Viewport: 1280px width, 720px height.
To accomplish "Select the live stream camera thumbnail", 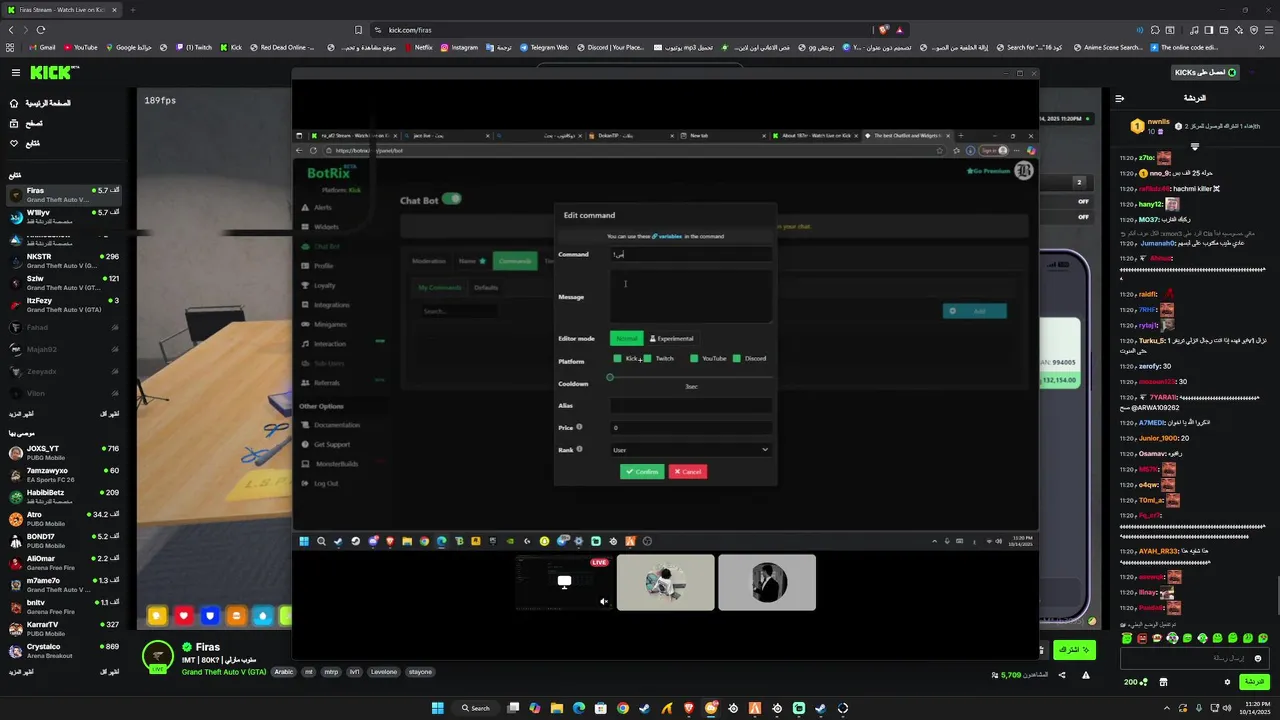I will pyautogui.click(x=564, y=582).
